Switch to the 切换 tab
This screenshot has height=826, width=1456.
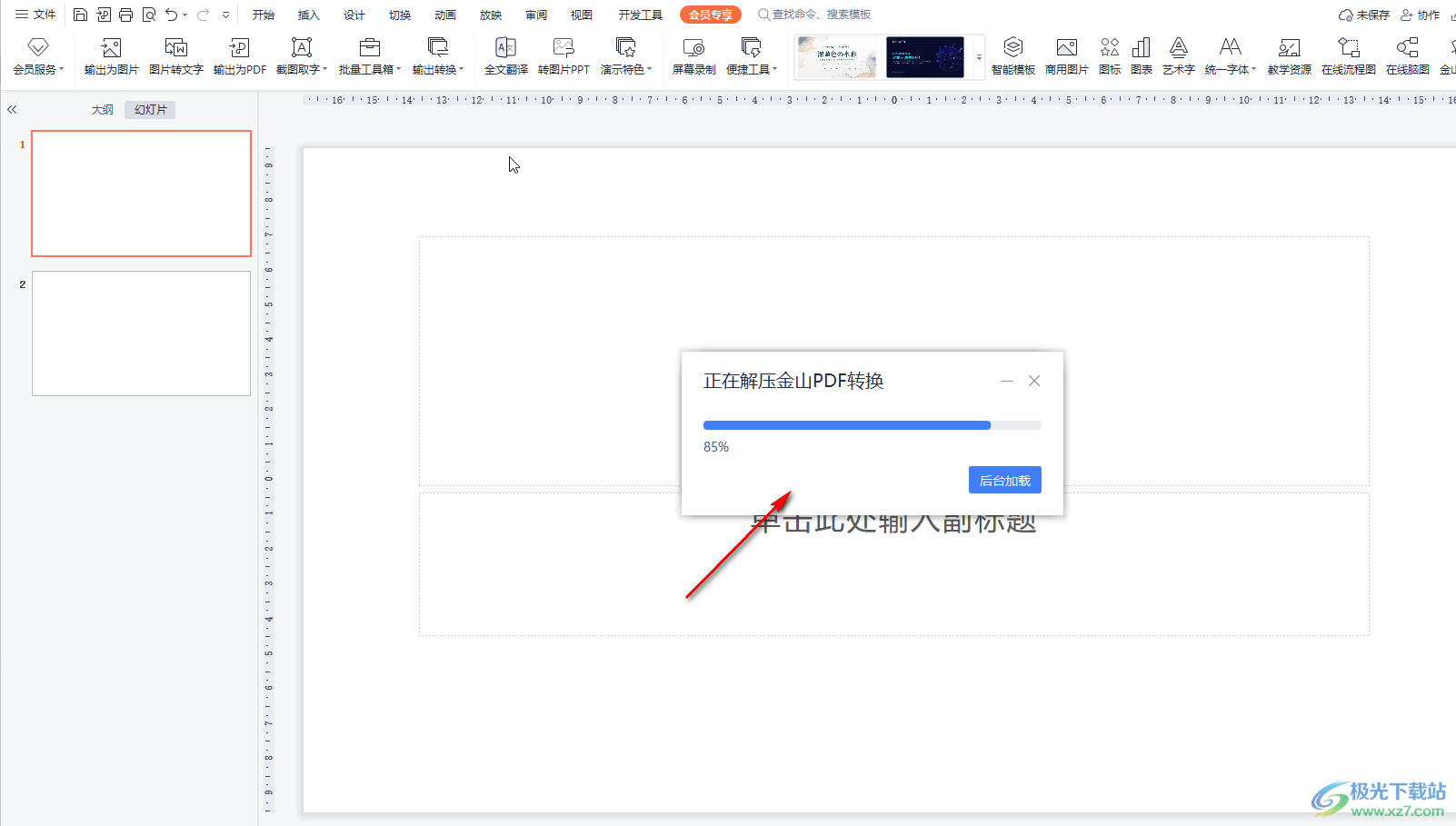[x=400, y=15]
